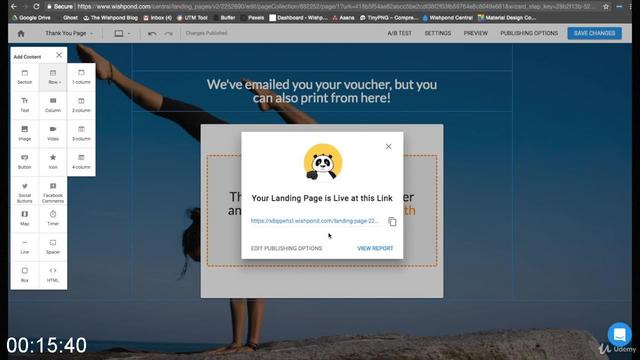This screenshot has width=640, height=360.
Task: Add Social Buttons element
Action: (x=24, y=192)
